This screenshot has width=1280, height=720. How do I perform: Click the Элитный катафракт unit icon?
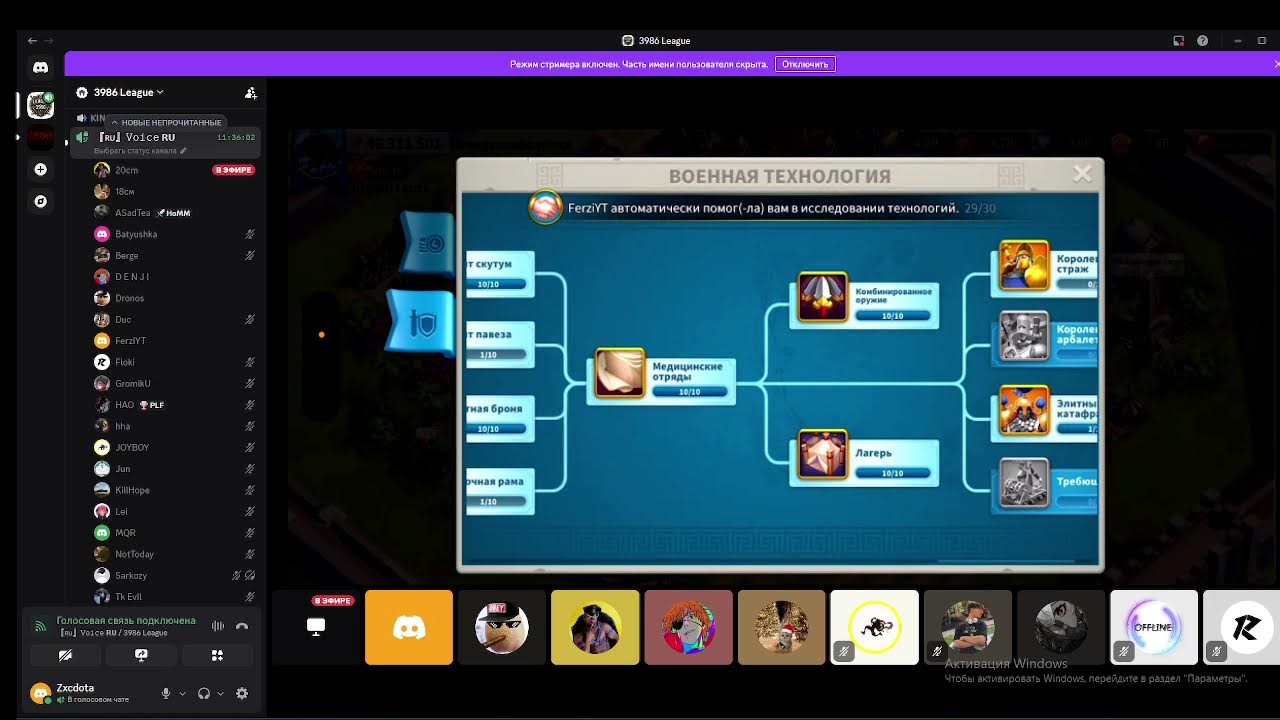point(1024,411)
